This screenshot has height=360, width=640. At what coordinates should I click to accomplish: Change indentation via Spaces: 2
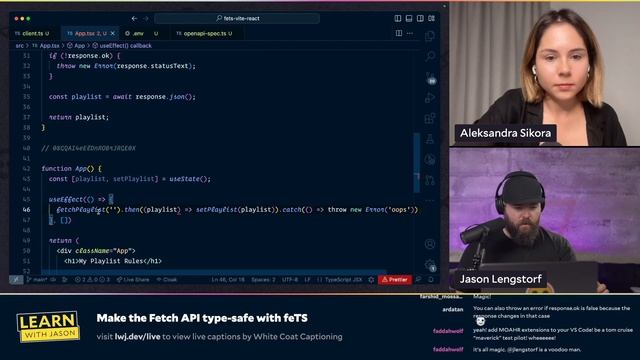coord(263,280)
